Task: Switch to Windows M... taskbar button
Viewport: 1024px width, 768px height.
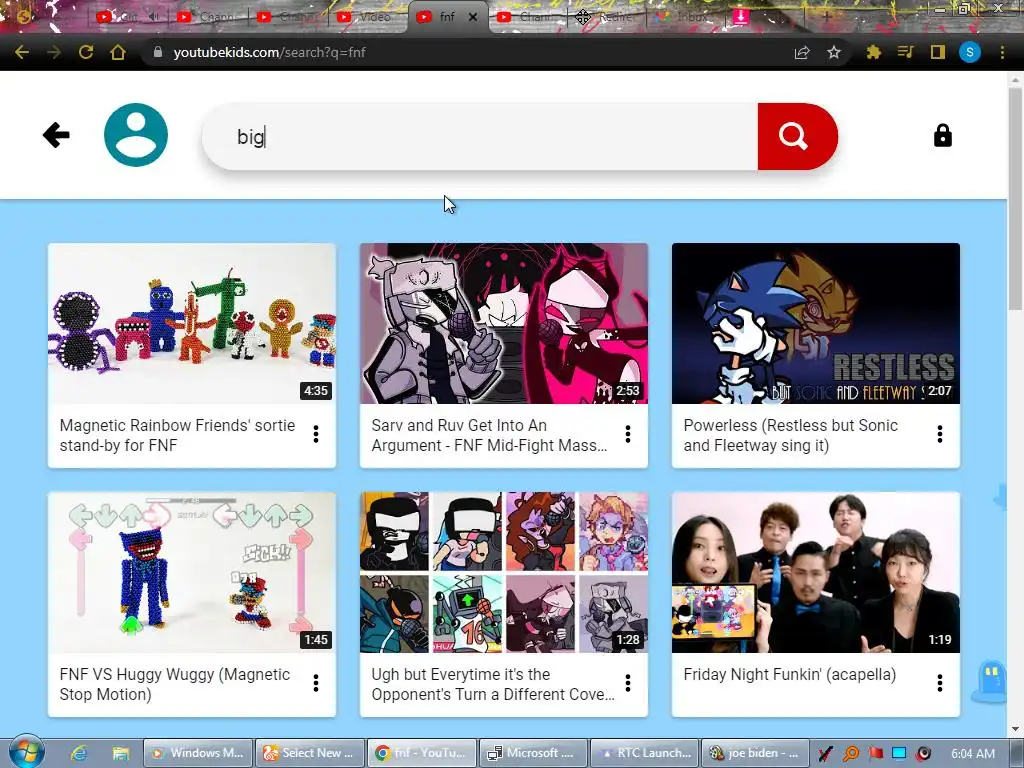Action: 198,753
